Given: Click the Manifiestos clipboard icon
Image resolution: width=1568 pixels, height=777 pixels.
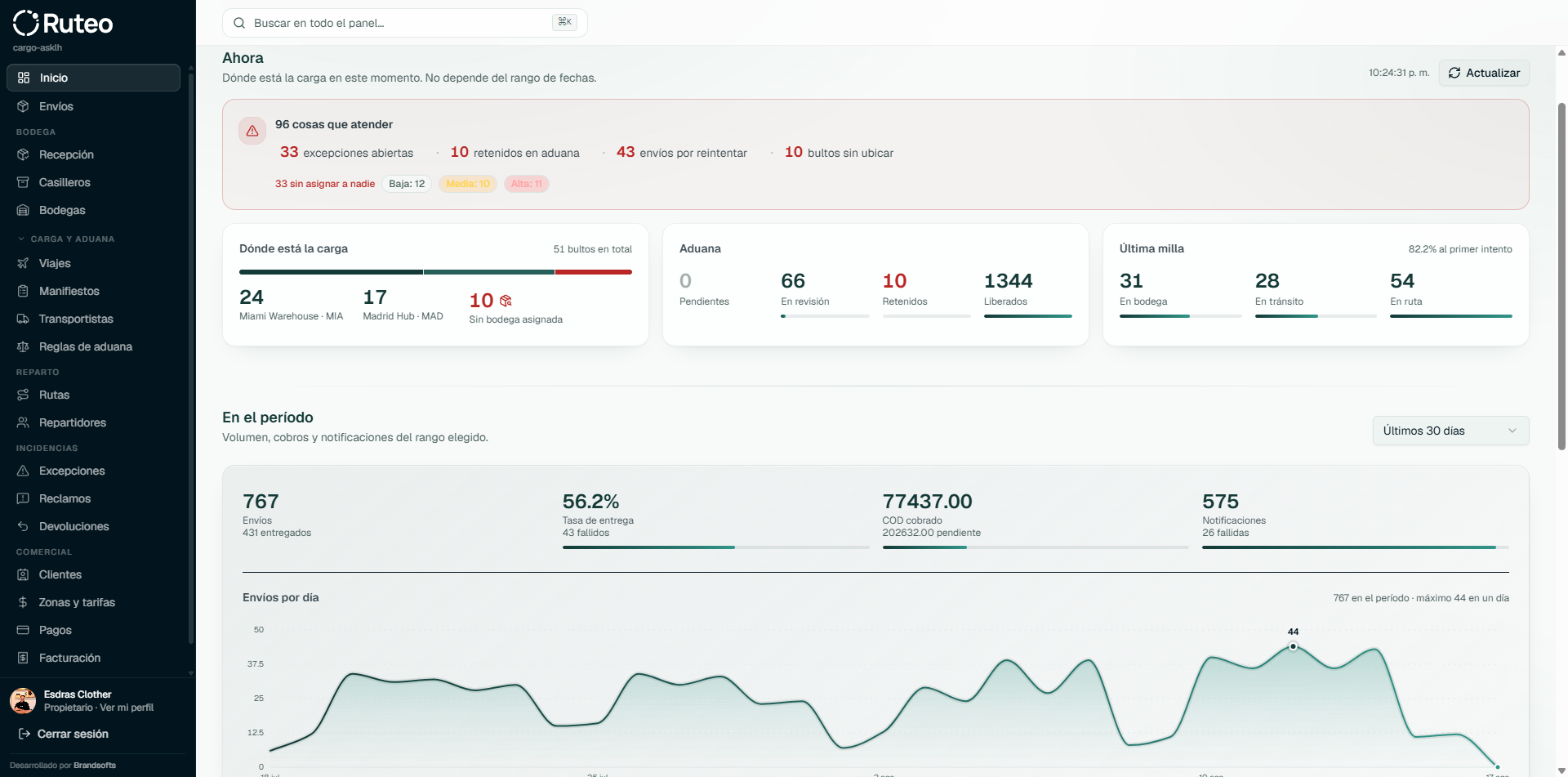Looking at the screenshot, I should (23, 291).
